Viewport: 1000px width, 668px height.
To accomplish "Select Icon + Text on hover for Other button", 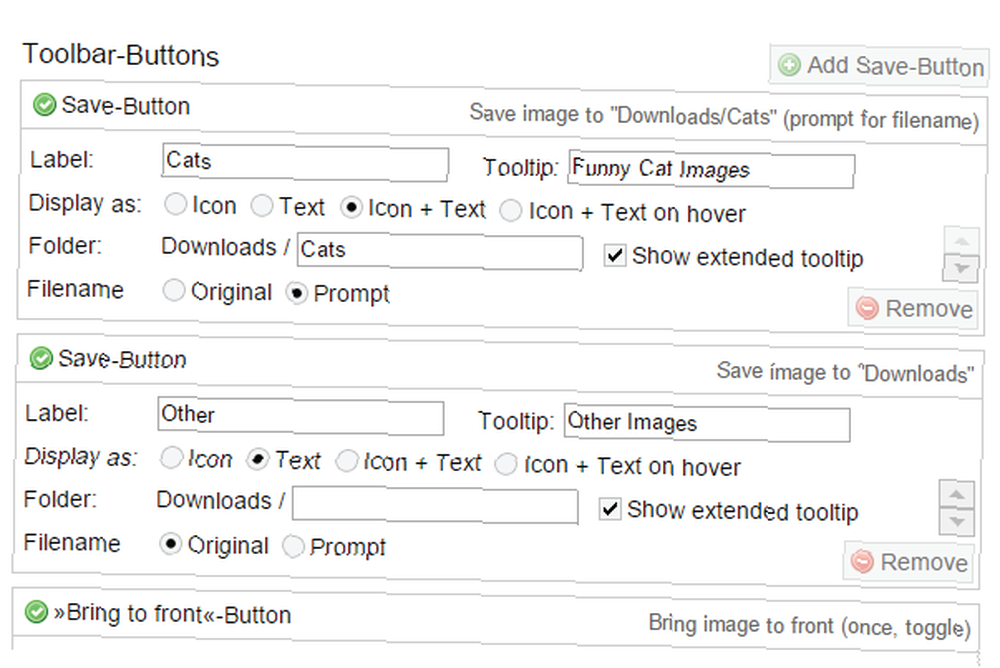I will point(506,464).
